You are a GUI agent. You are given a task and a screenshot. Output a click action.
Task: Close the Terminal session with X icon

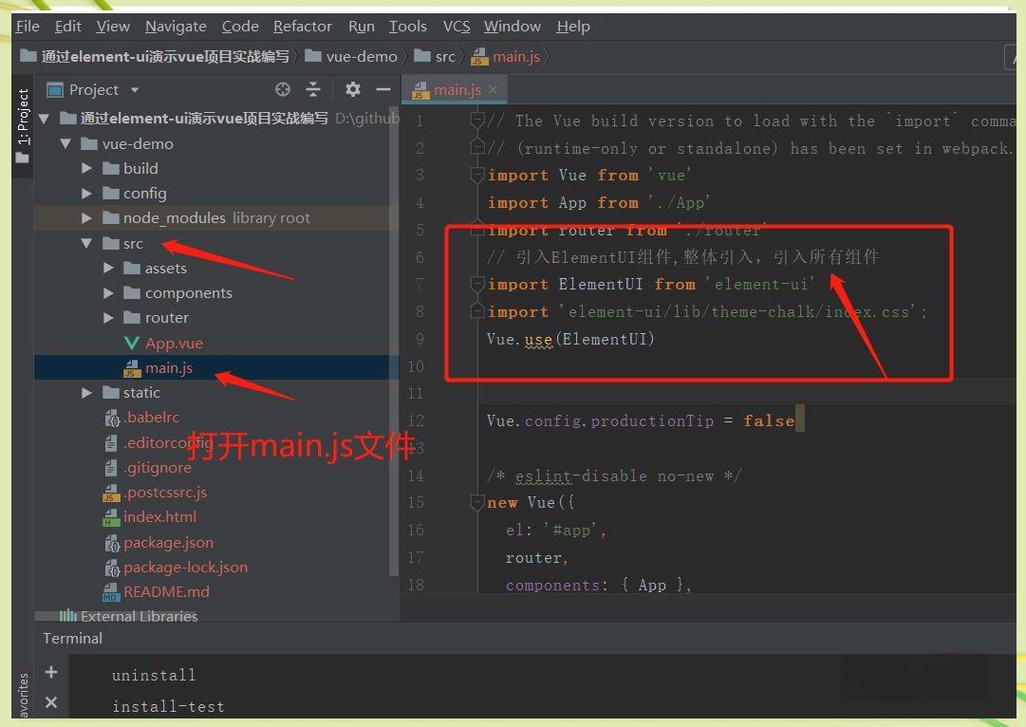click(51, 703)
